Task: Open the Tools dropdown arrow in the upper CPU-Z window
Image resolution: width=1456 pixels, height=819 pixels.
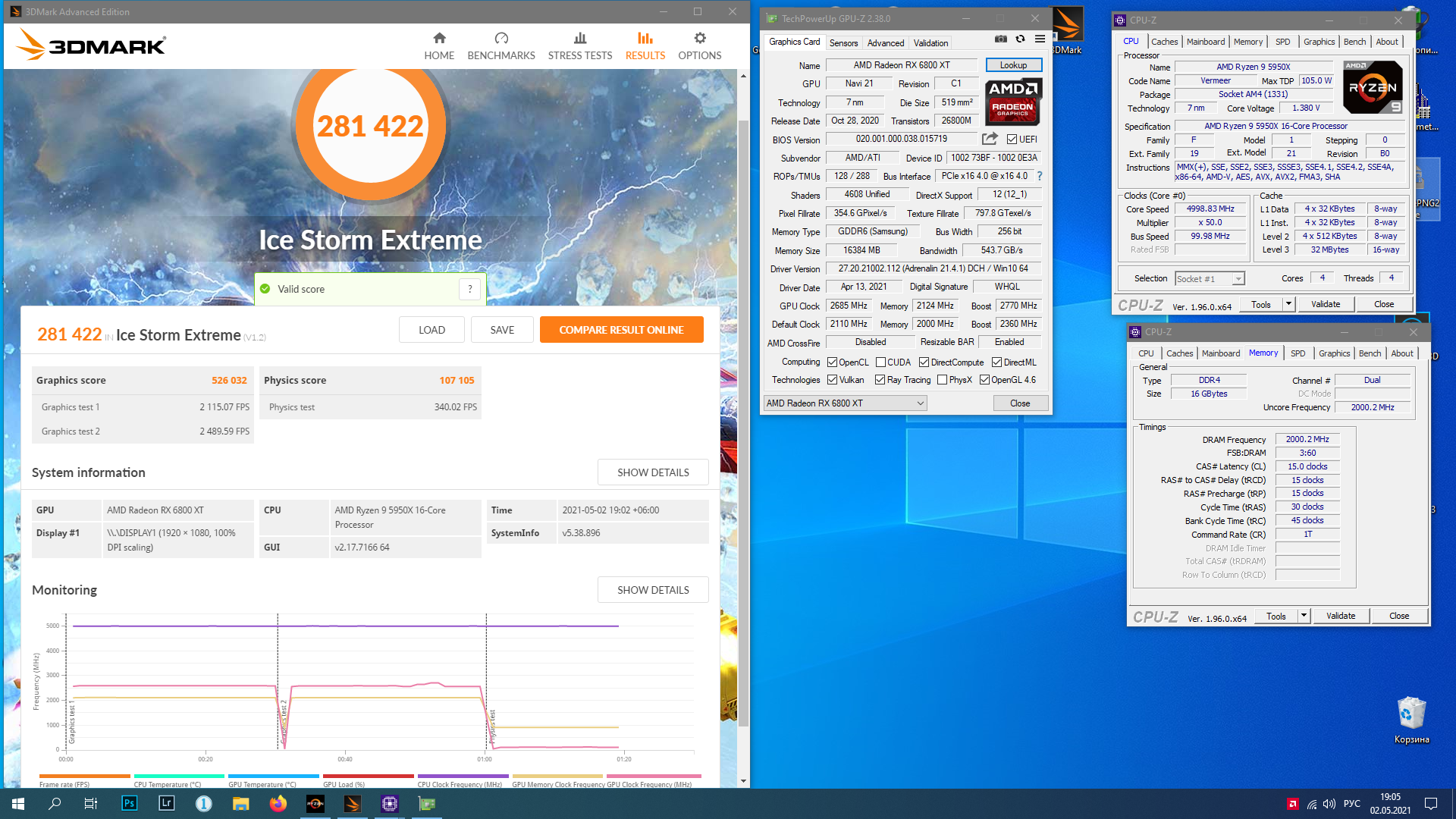Action: point(1288,304)
